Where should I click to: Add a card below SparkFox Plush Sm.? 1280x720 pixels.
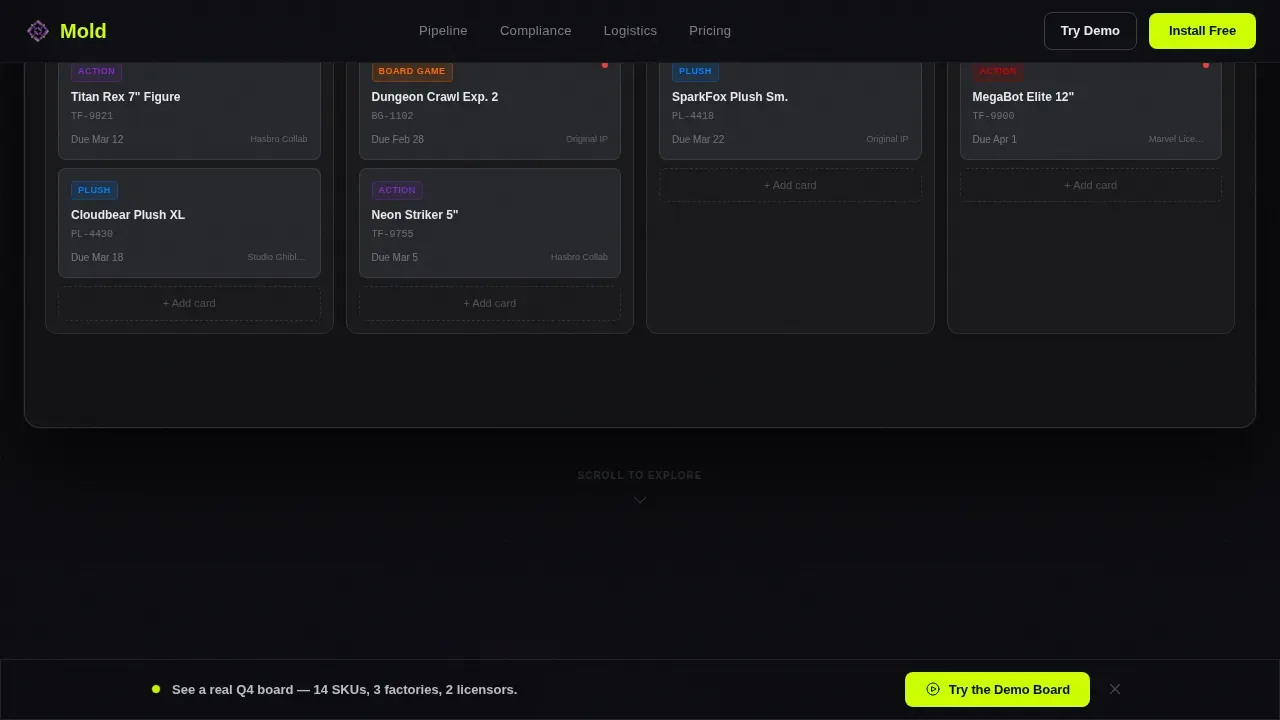pyautogui.click(x=790, y=185)
